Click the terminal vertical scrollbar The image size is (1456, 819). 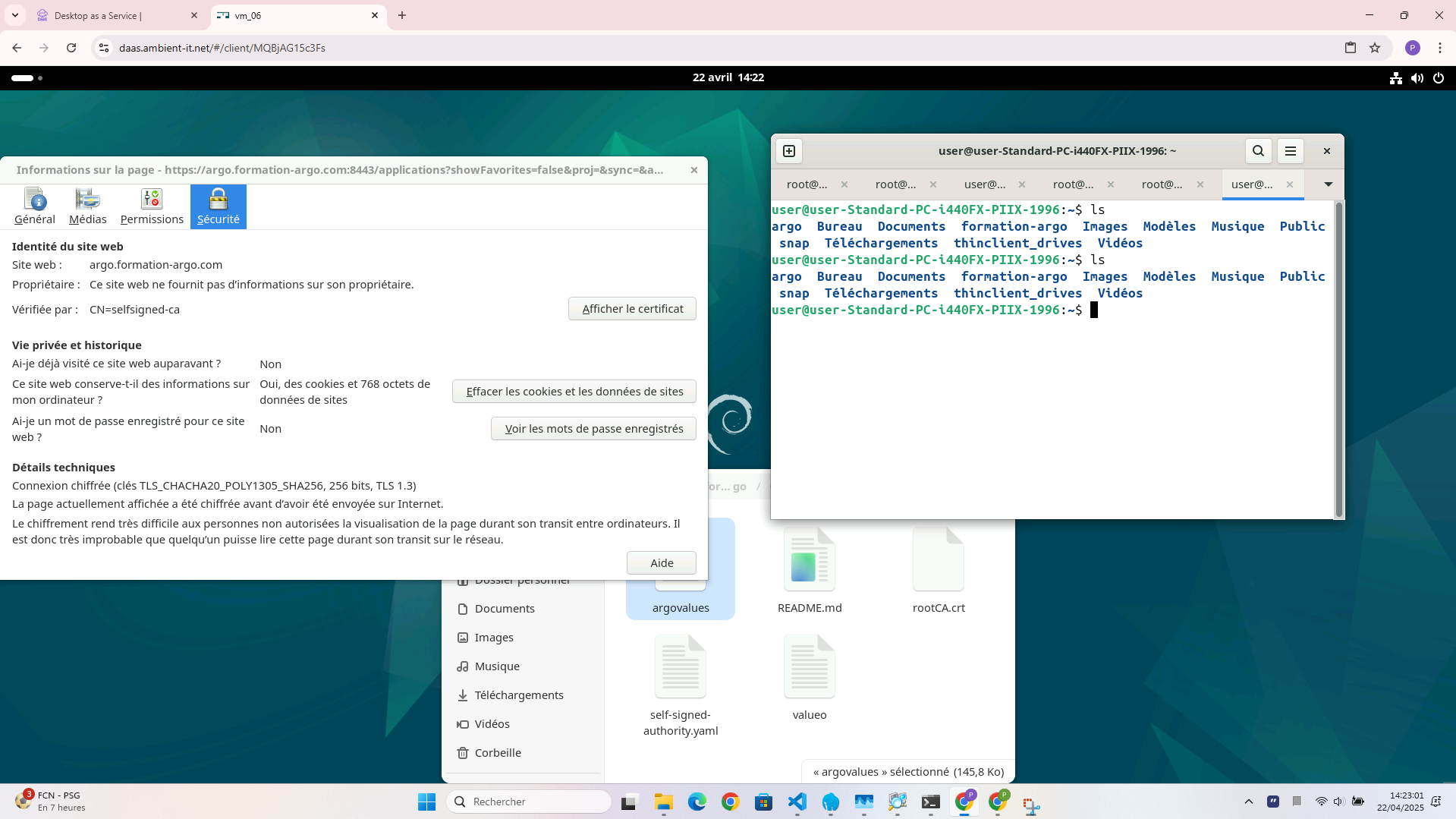pyautogui.click(x=1339, y=360)
